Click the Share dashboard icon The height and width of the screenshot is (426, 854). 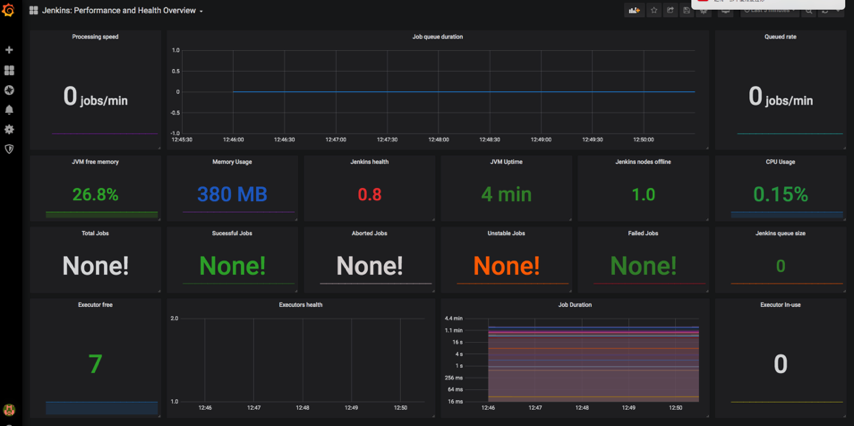(671, 10)
